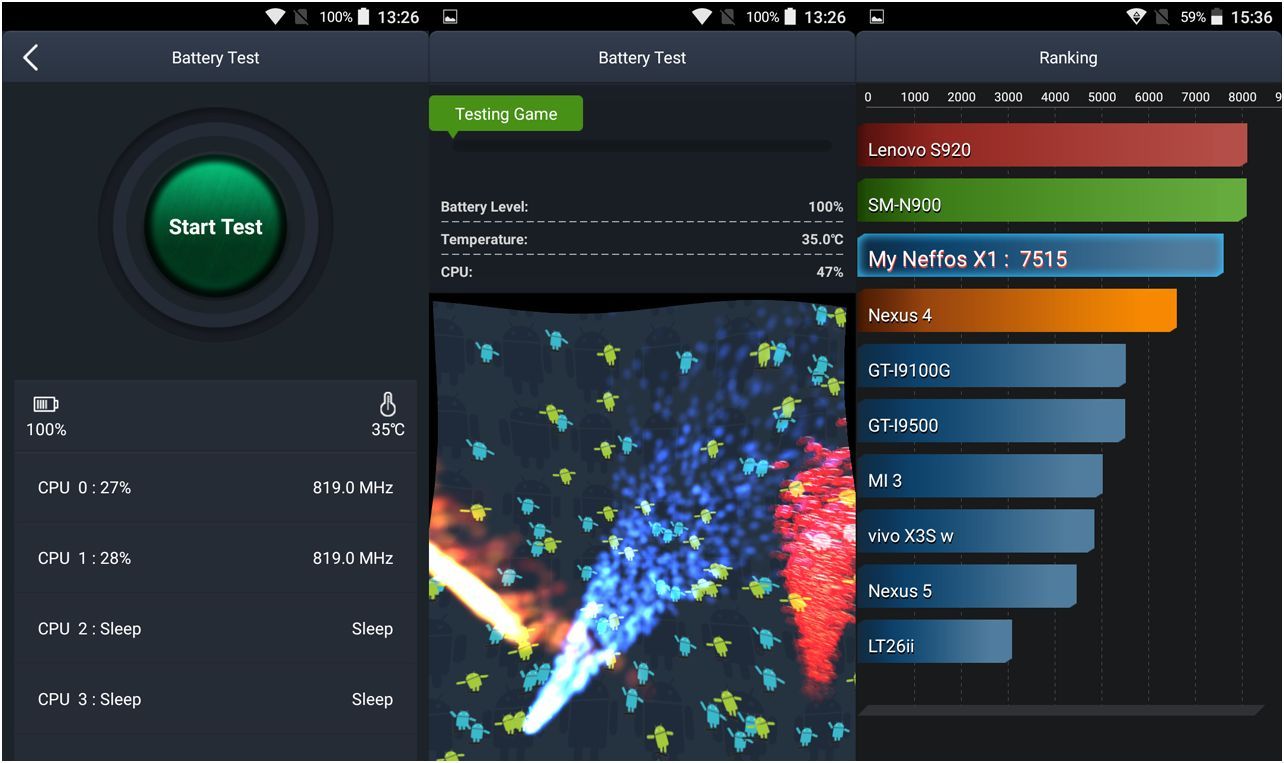The height and width of the screenshot is (763, 1284).
Task: Tap the back arrow in Battery Test
Action: coord(31,58)
